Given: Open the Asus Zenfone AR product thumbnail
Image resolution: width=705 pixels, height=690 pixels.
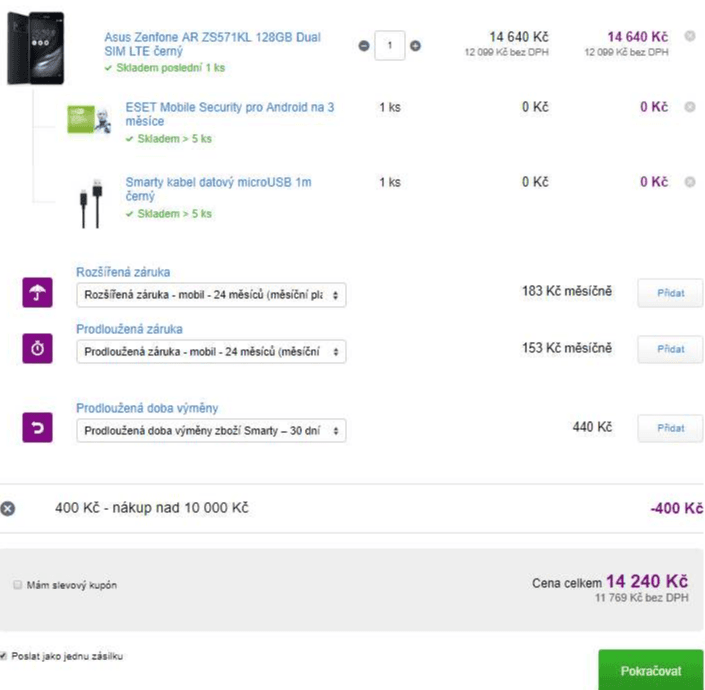Looking at the screenshot, I should coord(36,48).
